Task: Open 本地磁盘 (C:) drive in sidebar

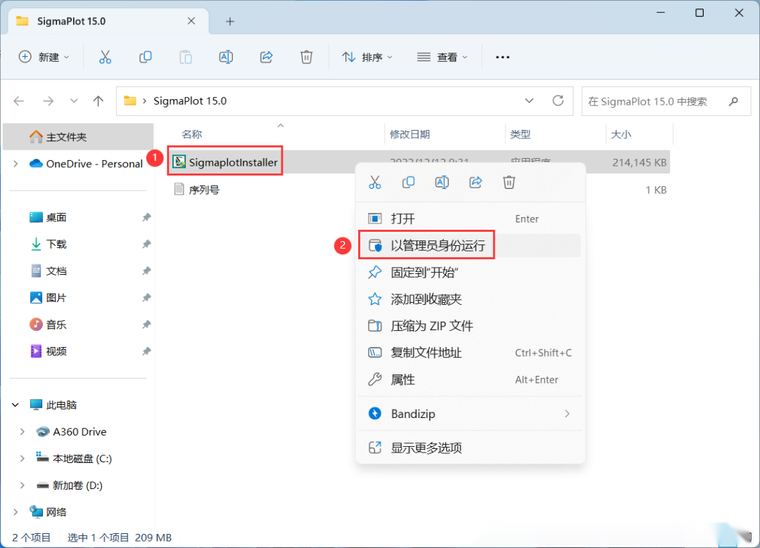Action: click(x=74, y=458)
